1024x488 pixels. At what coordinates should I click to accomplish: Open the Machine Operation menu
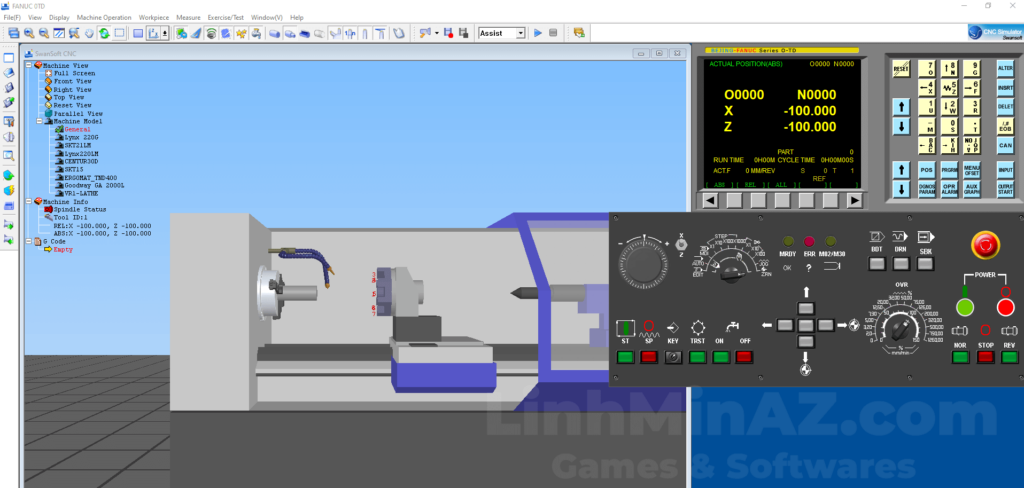pyautogui.click(x=104, y=17)
